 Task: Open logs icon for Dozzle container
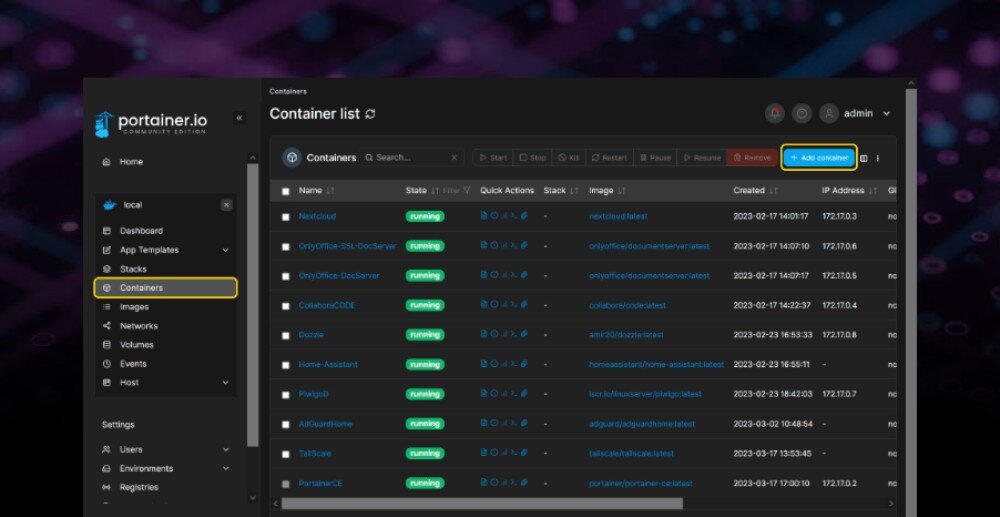pos(483,334)
